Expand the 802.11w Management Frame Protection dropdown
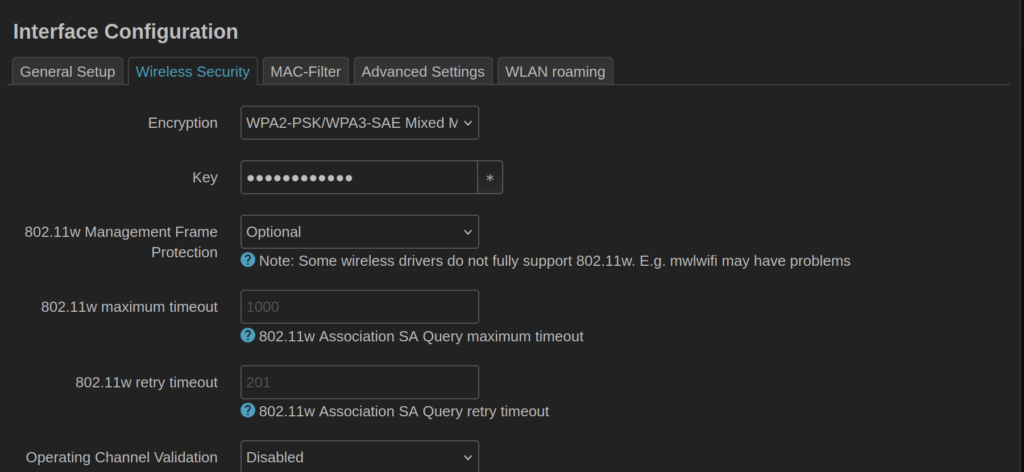1024x472 pixels. (359, 232)
